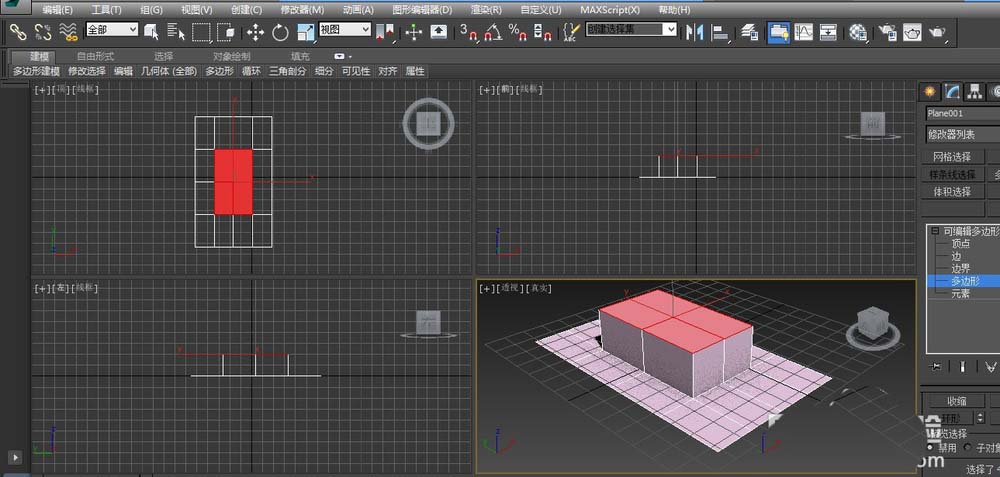
Task: Click the top viewport ViewCube
Action: point(428,123)
